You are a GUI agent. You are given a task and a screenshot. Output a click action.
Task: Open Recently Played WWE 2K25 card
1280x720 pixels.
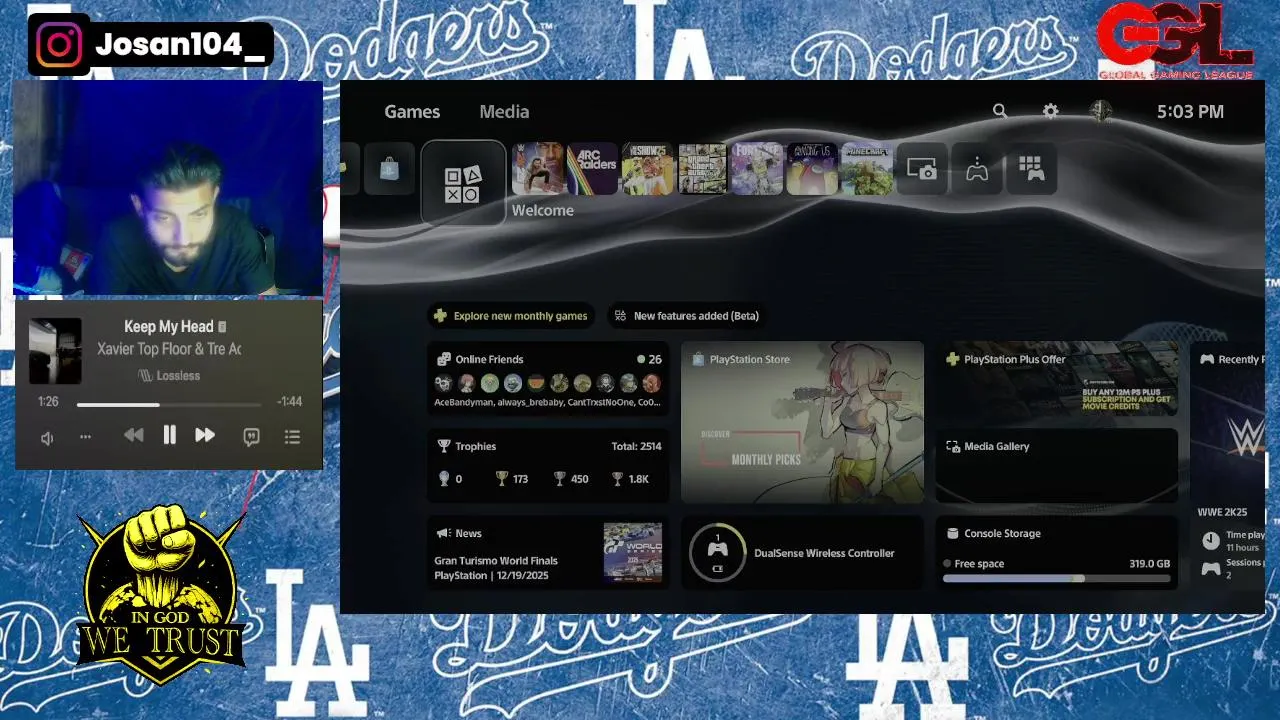coord(1227,465)
